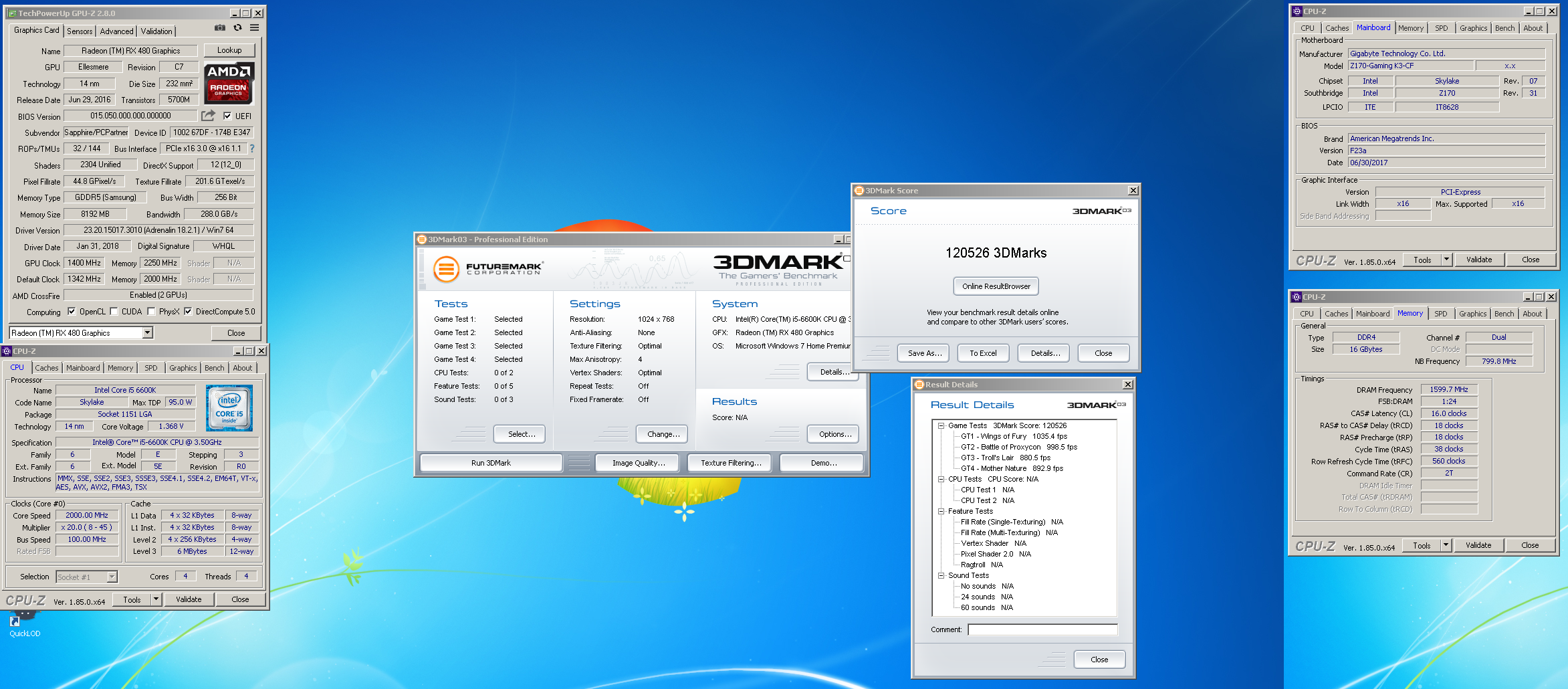Image resolution: width=1568 pixels, height=689 pixels.
Task: Toggle the OpenCL checkbox
Action: [x=72, y=312]
